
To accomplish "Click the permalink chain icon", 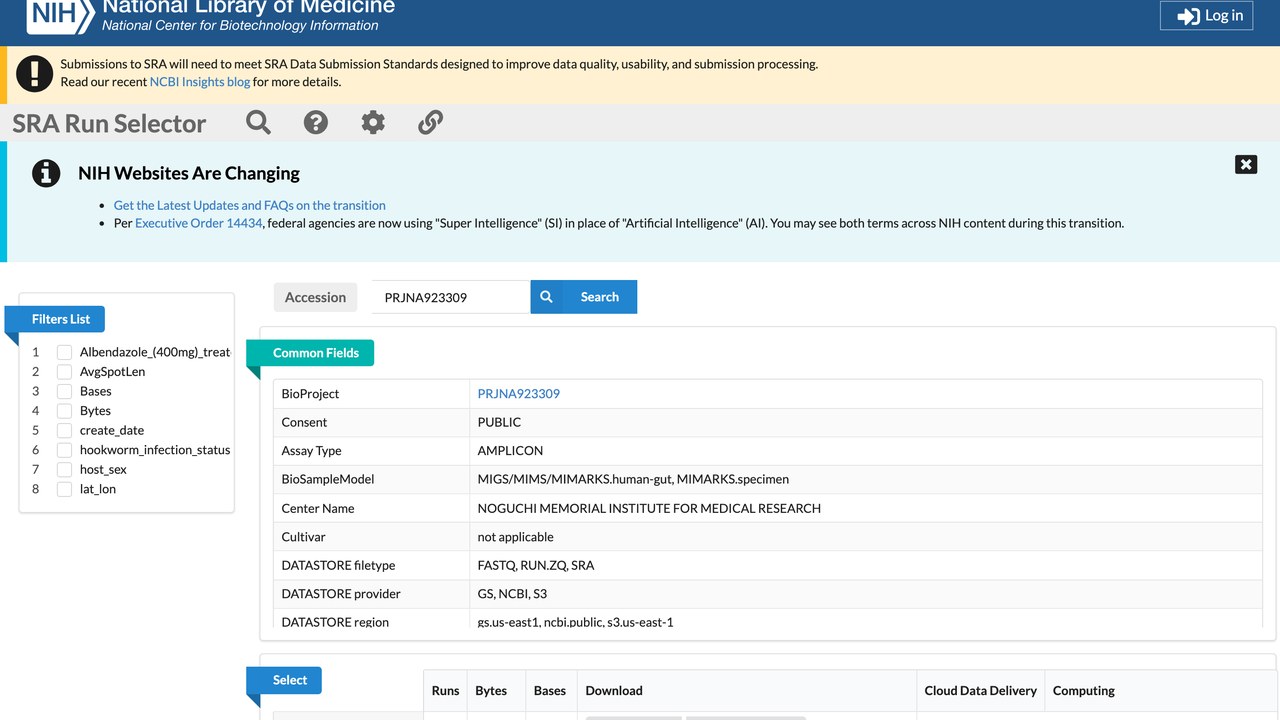I will pos(430,122).
